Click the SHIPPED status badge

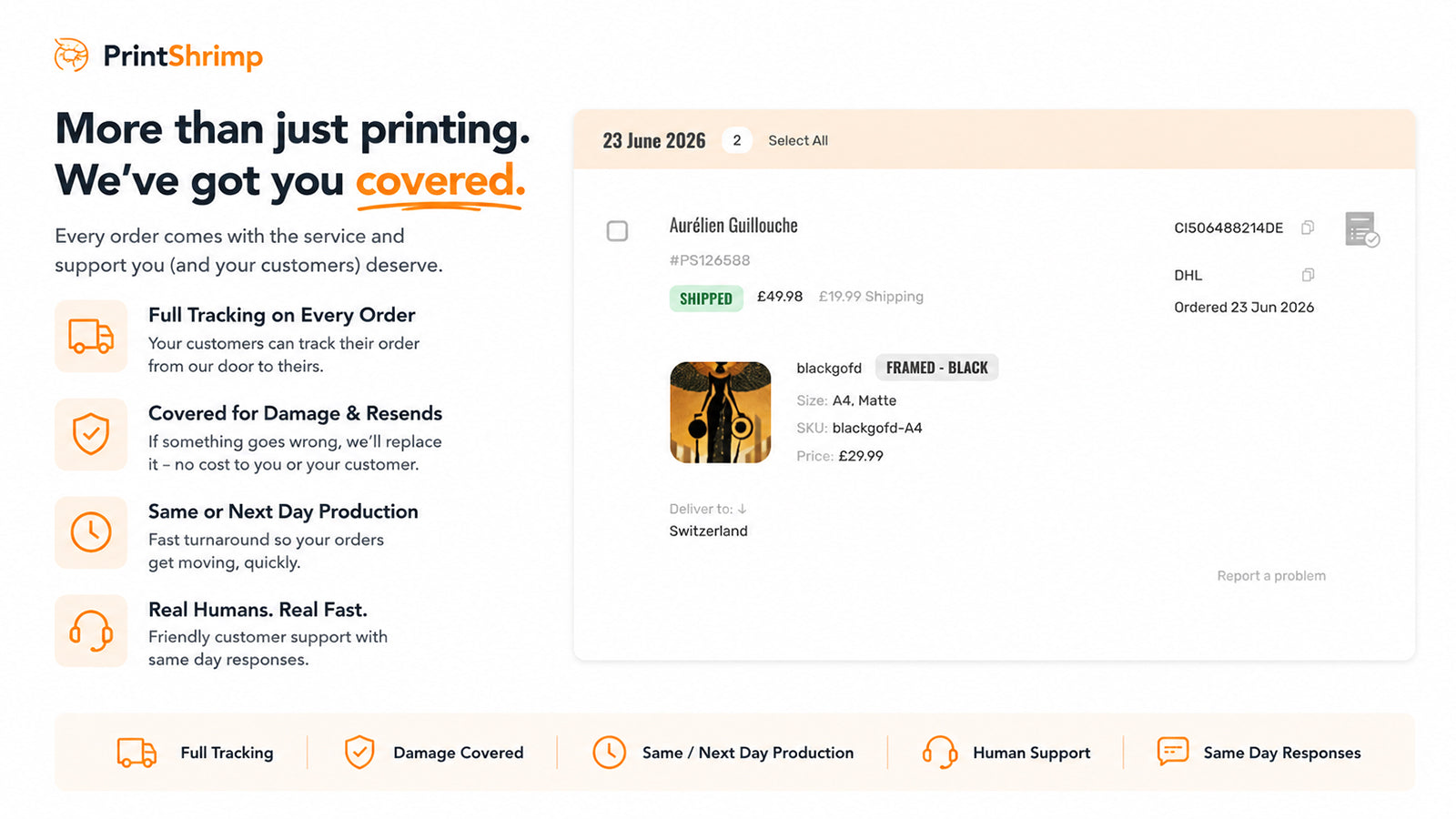click(x=706, y=298)
